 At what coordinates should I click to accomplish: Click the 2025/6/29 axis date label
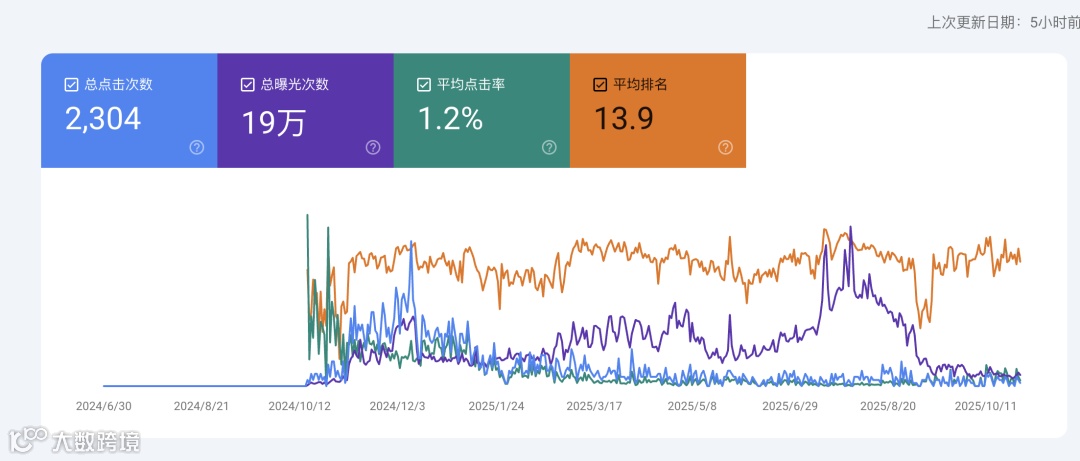tap(791, 406)
